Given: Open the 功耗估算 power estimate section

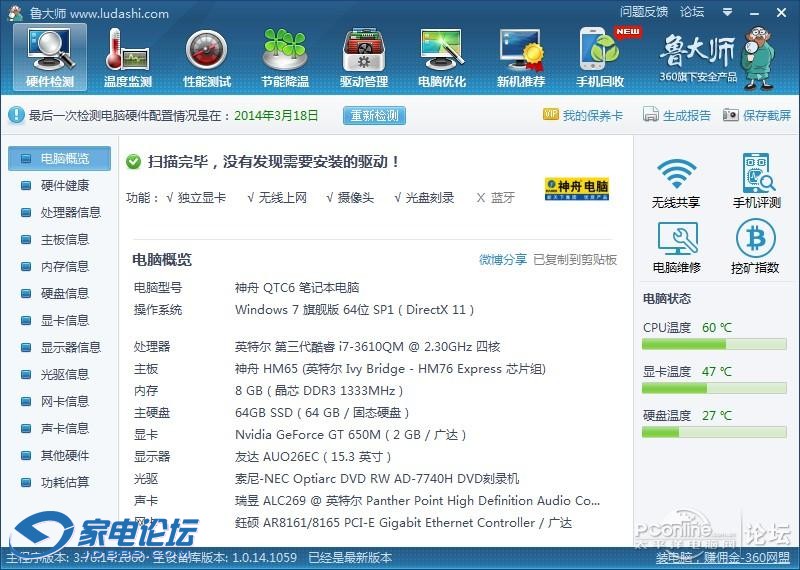Looking at the screenshot, I should (x=64, y=482).
